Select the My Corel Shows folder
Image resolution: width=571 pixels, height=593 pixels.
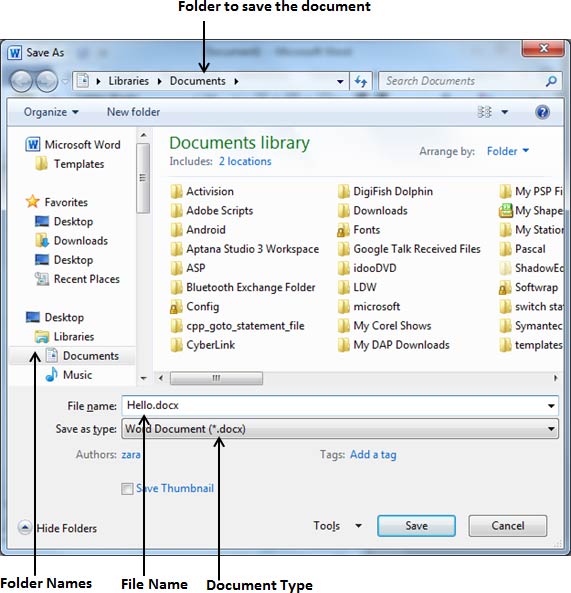tap(384, 326)
